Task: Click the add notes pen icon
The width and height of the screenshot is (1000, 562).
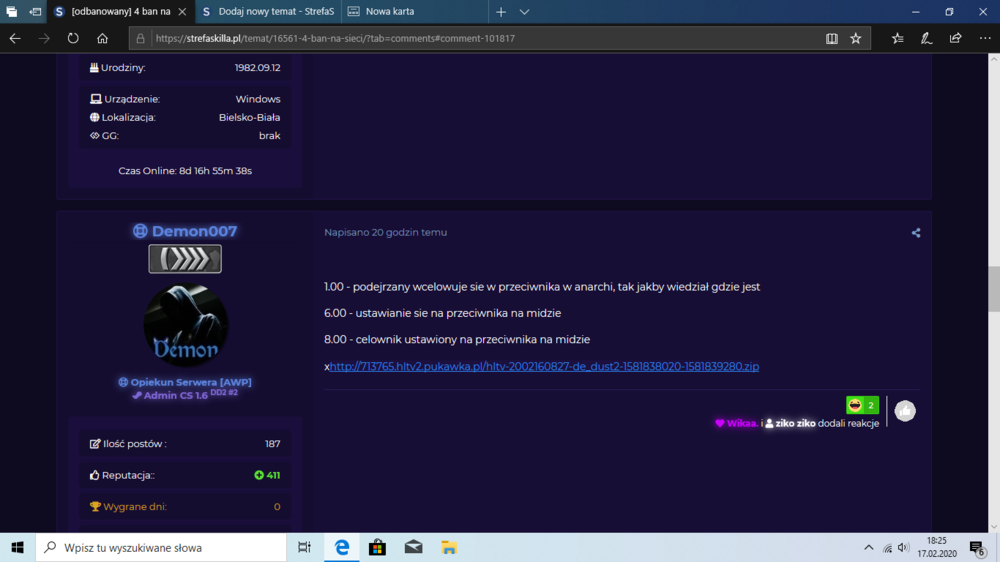Action: (927, 38)
